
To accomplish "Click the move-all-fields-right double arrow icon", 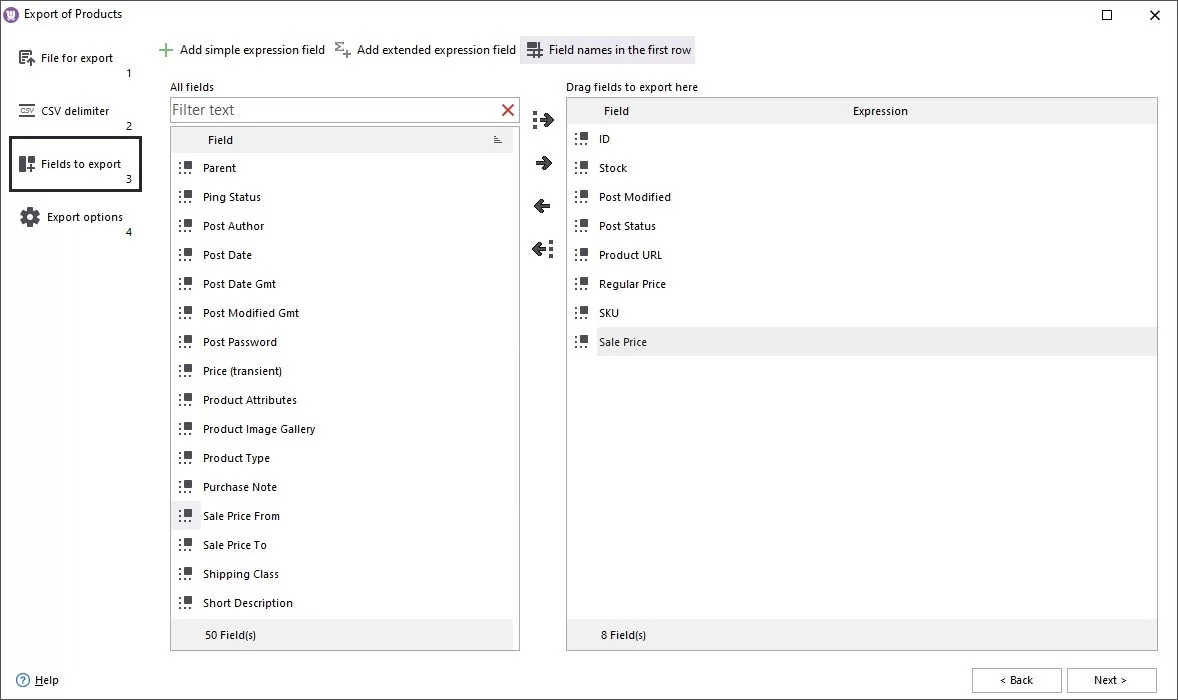I will 542,119.
